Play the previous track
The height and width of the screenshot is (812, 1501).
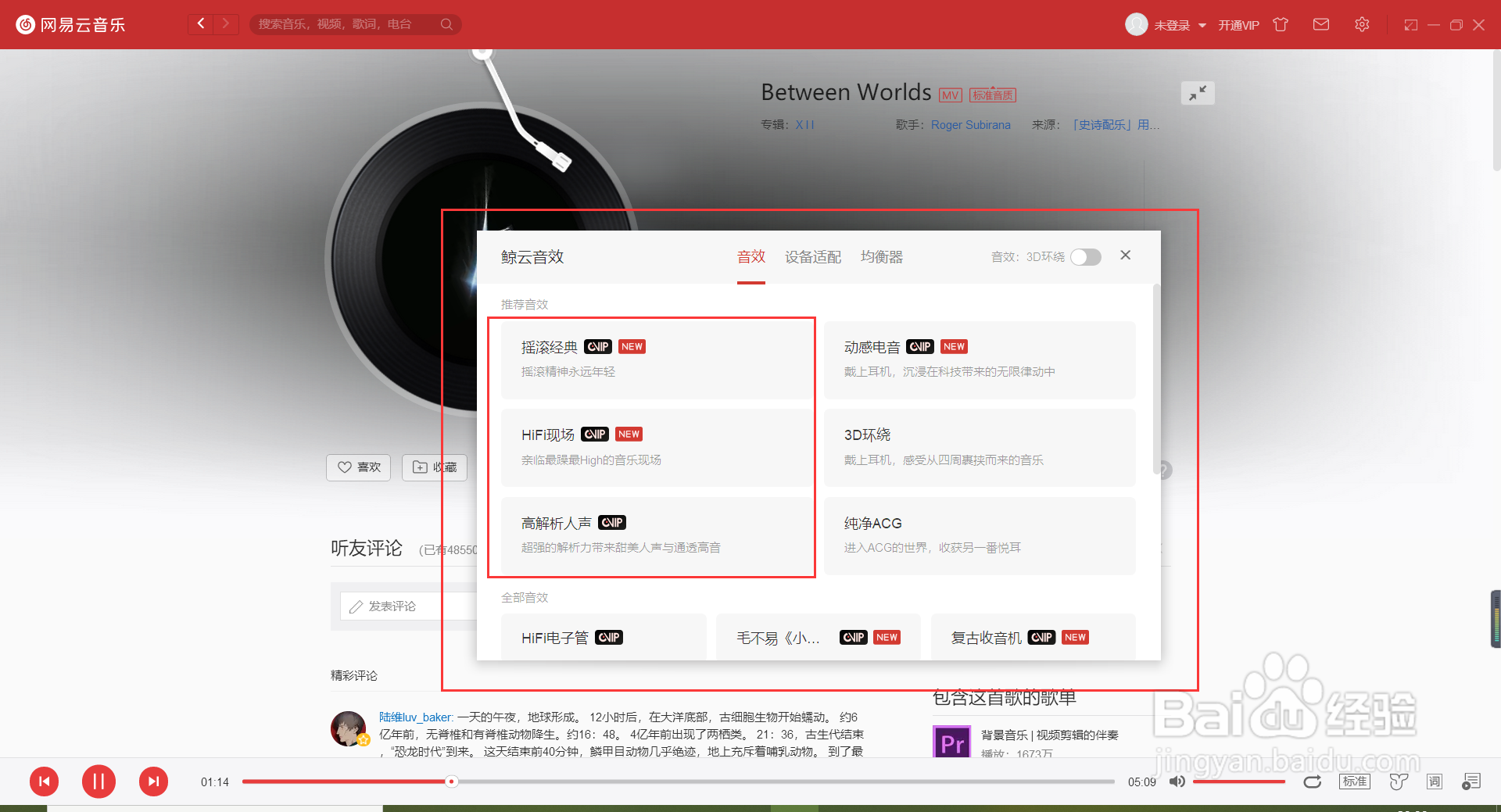click(x=45, y=782)
